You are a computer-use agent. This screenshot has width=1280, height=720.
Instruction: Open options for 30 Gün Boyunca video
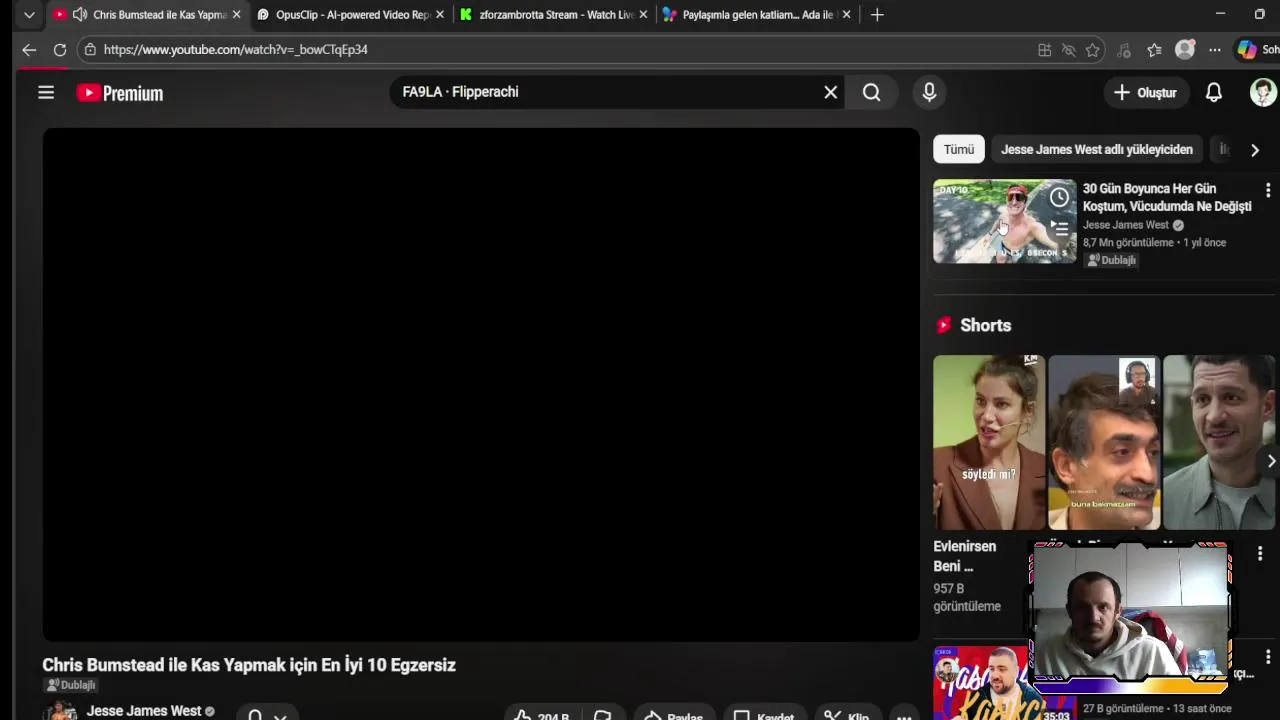[1267, 190]
